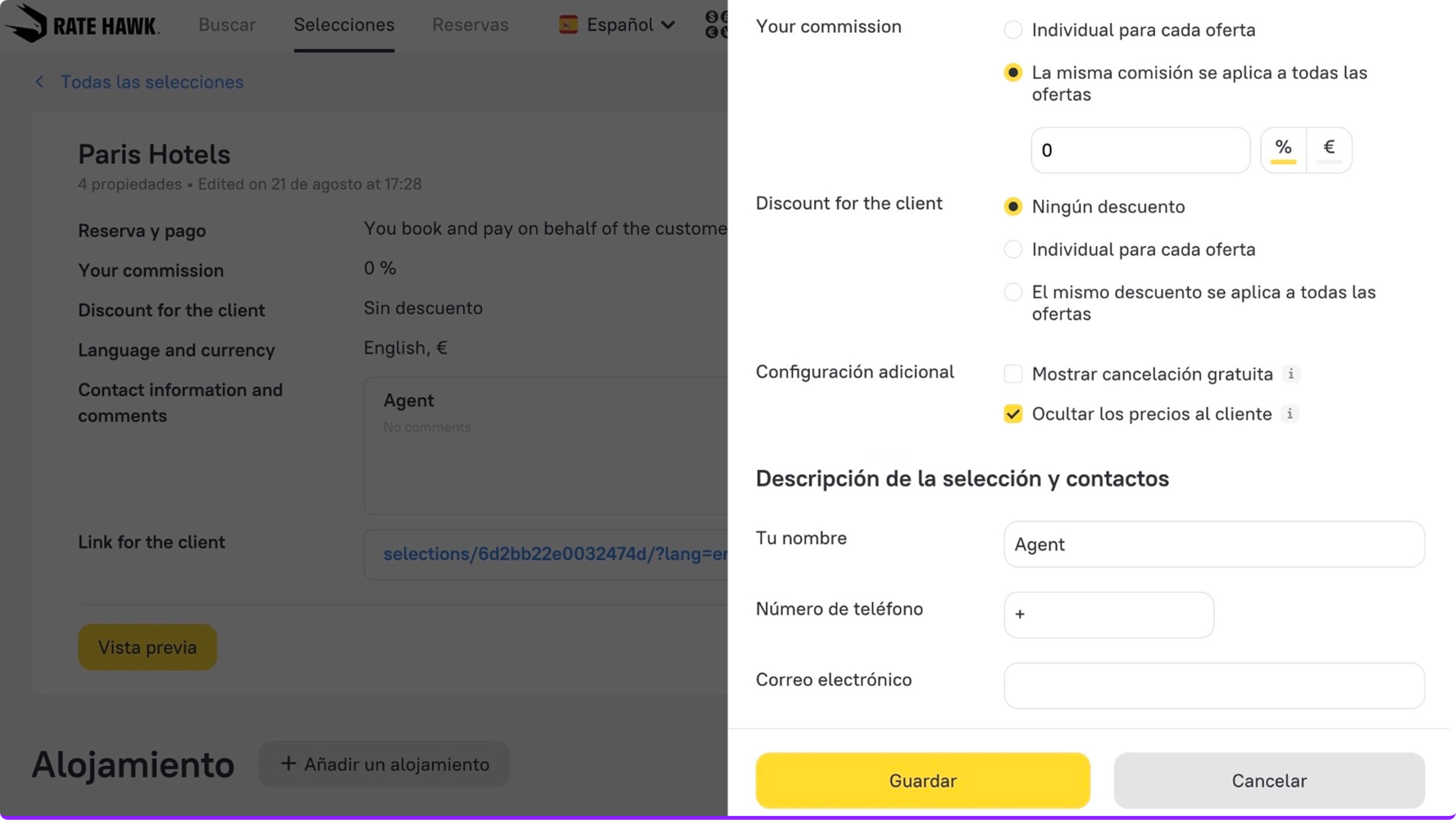Click the Spanish flag icon
The width and height of the screenshot is (1456, 820).
[568, 25]
